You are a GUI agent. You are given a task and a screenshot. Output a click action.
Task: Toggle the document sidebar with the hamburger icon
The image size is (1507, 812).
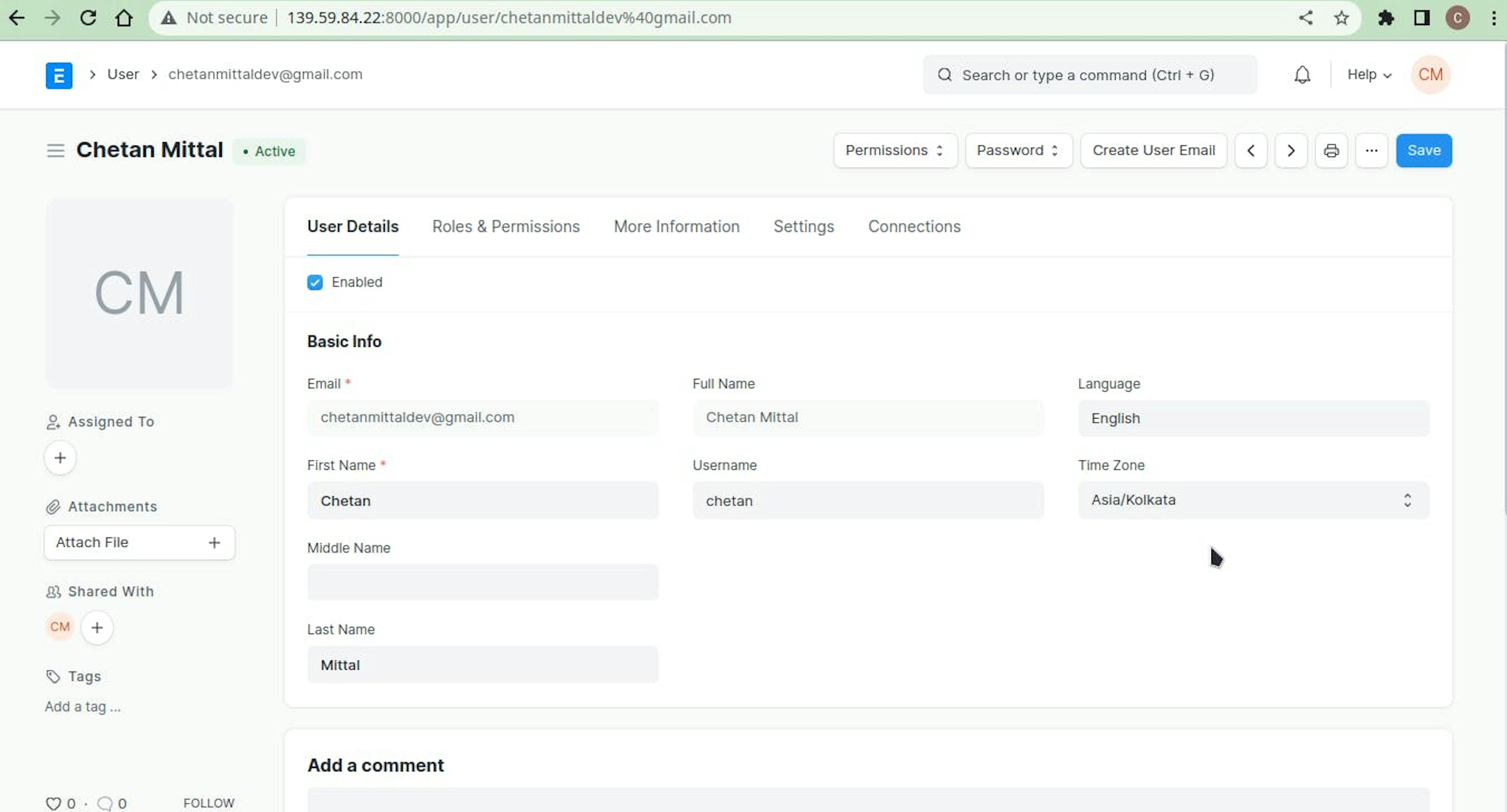55,150
